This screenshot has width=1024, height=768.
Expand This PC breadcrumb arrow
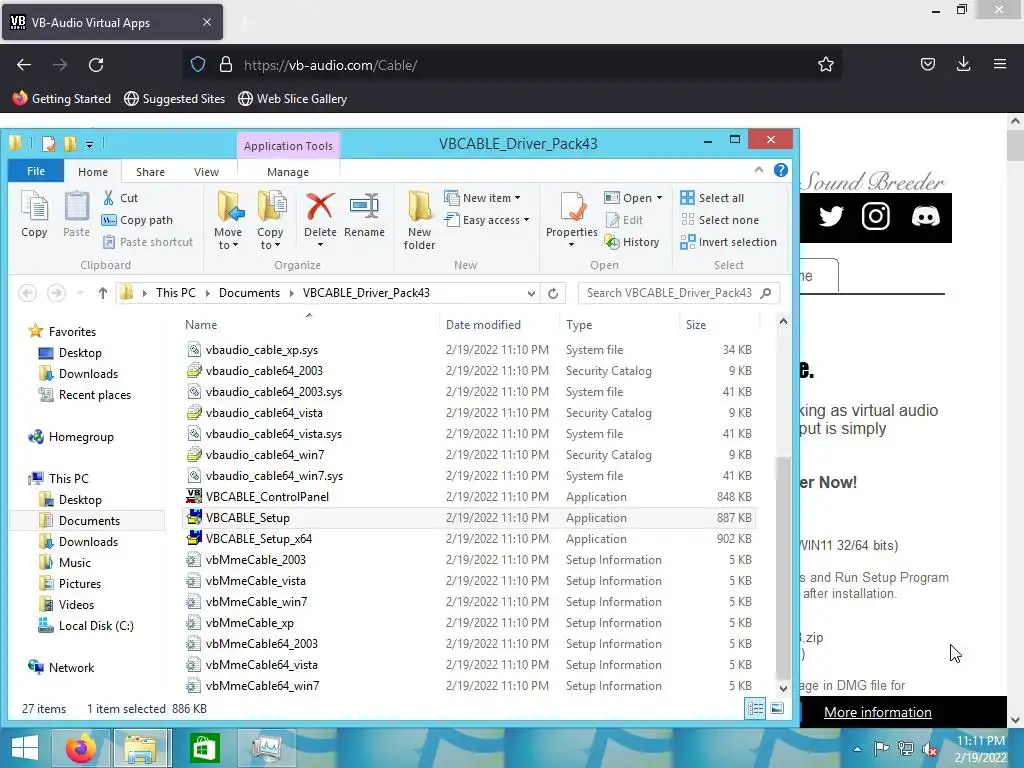(208, 293)
